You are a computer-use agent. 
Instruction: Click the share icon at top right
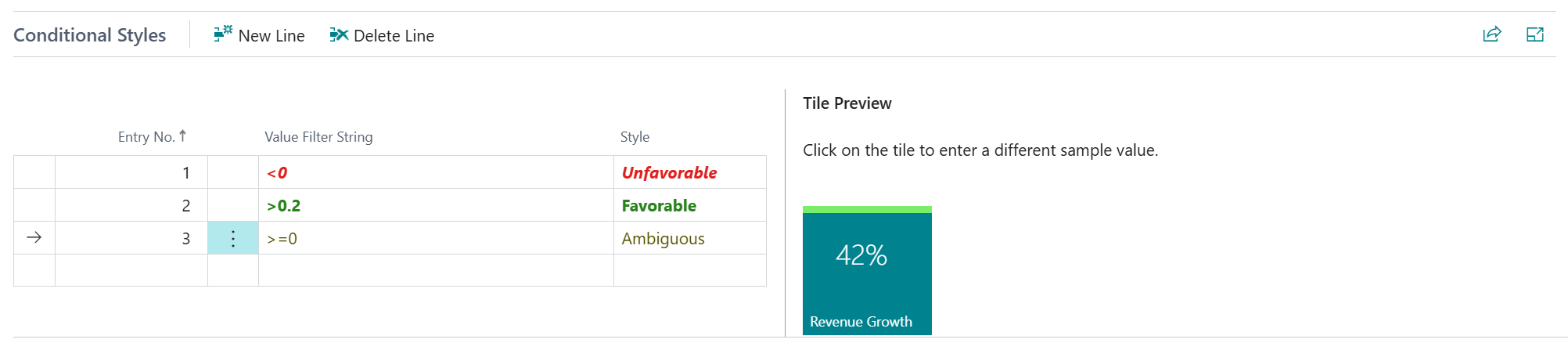tap(1492, 34)
